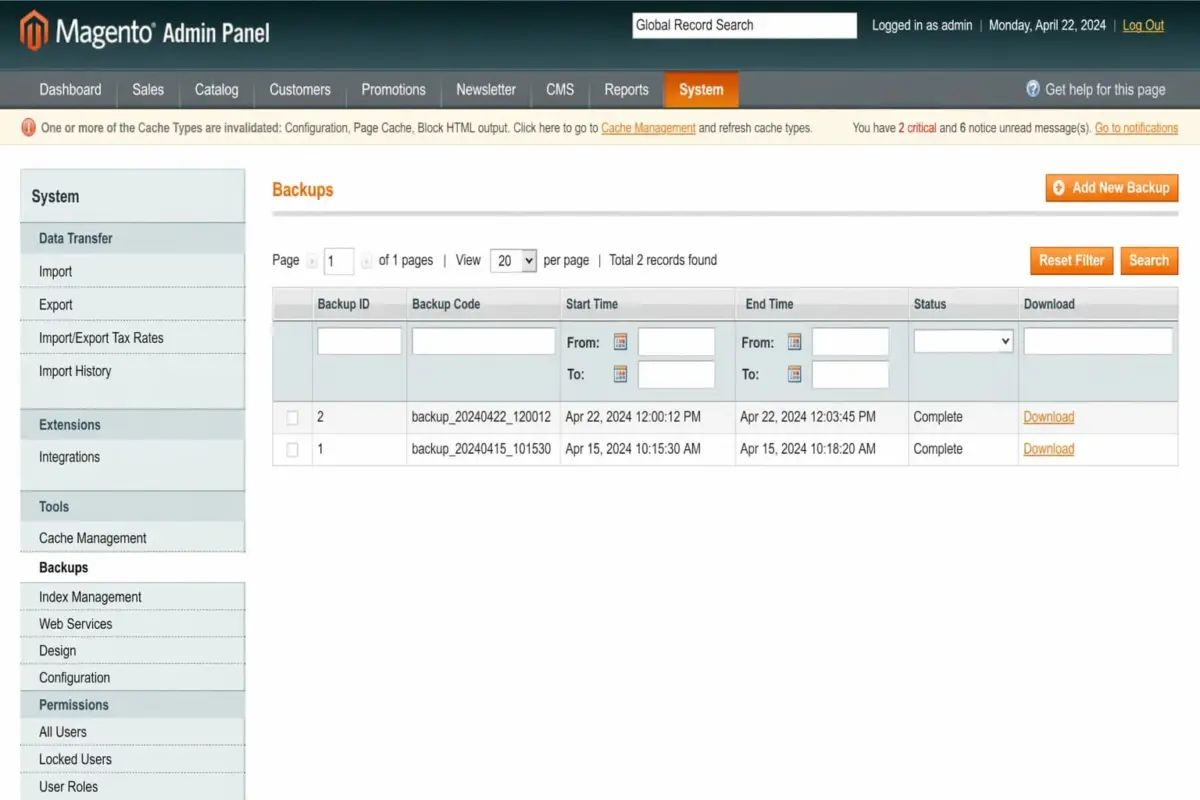The image size is (1200, 800).
Task: Download backup_20240422_120012
Action: pyautogui.click(x=1048, y=417)
